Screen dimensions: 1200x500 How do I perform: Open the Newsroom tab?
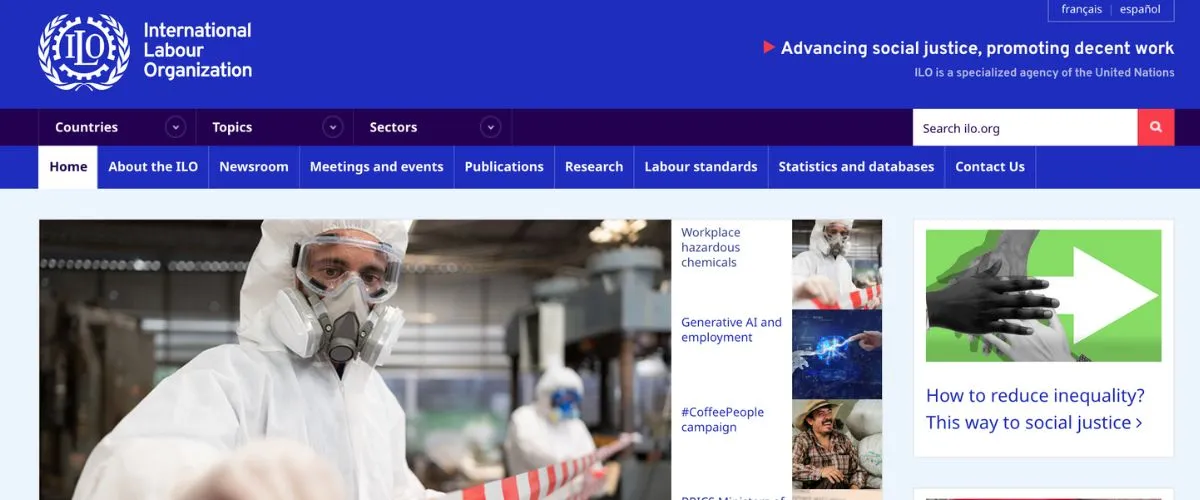pos(254,167)
